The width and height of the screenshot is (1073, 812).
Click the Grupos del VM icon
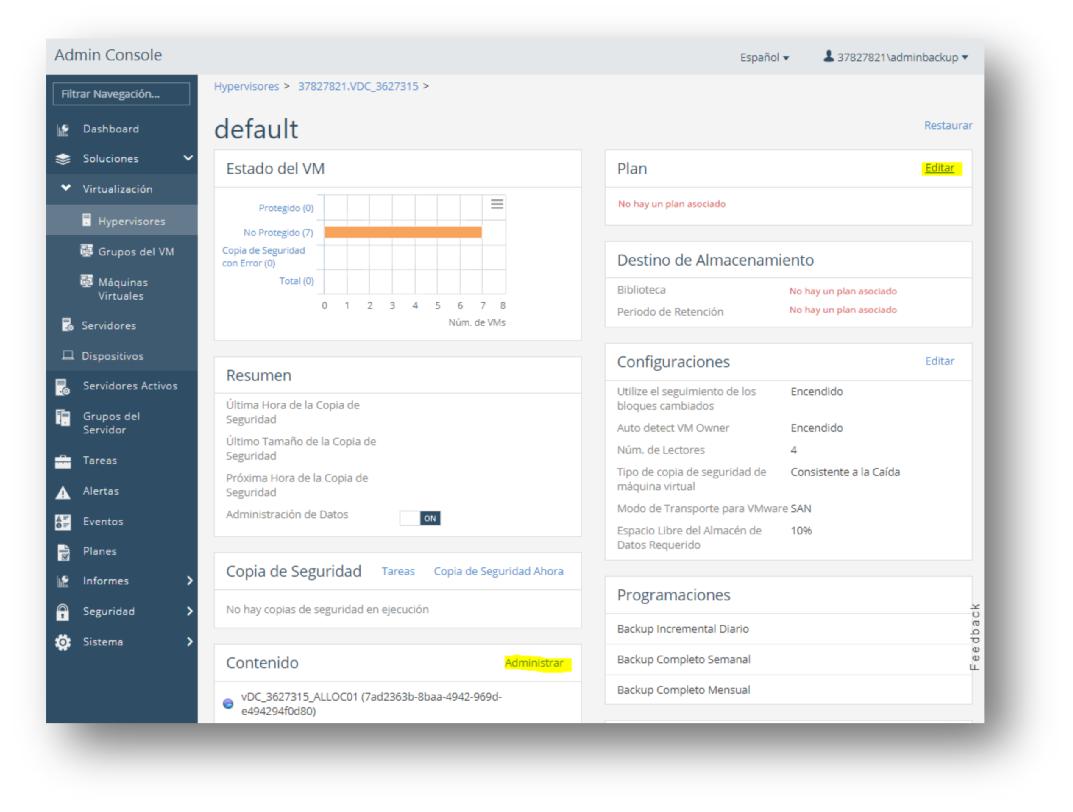(x=86, y=250)
